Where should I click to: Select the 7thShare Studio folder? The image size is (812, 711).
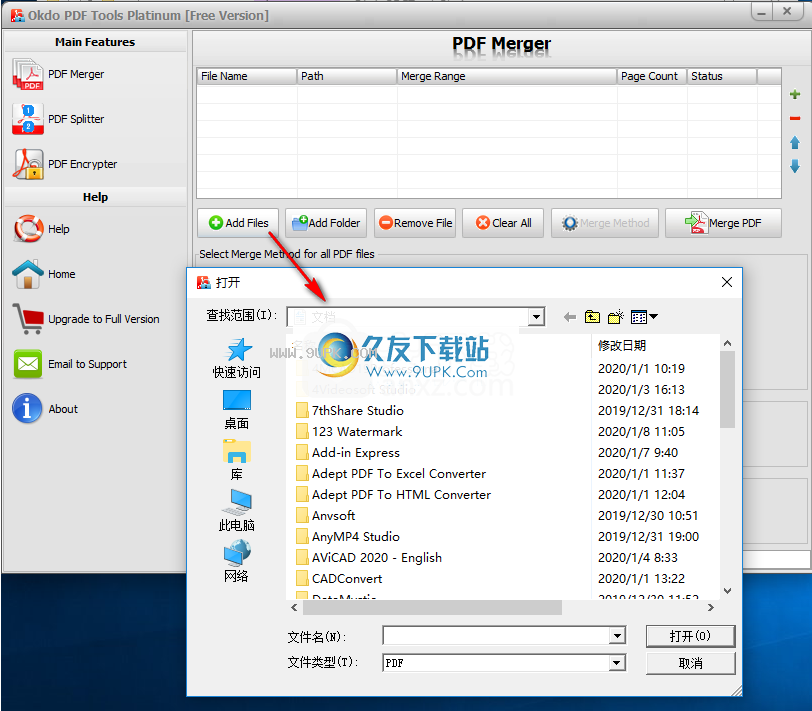(x=350, y=411)
